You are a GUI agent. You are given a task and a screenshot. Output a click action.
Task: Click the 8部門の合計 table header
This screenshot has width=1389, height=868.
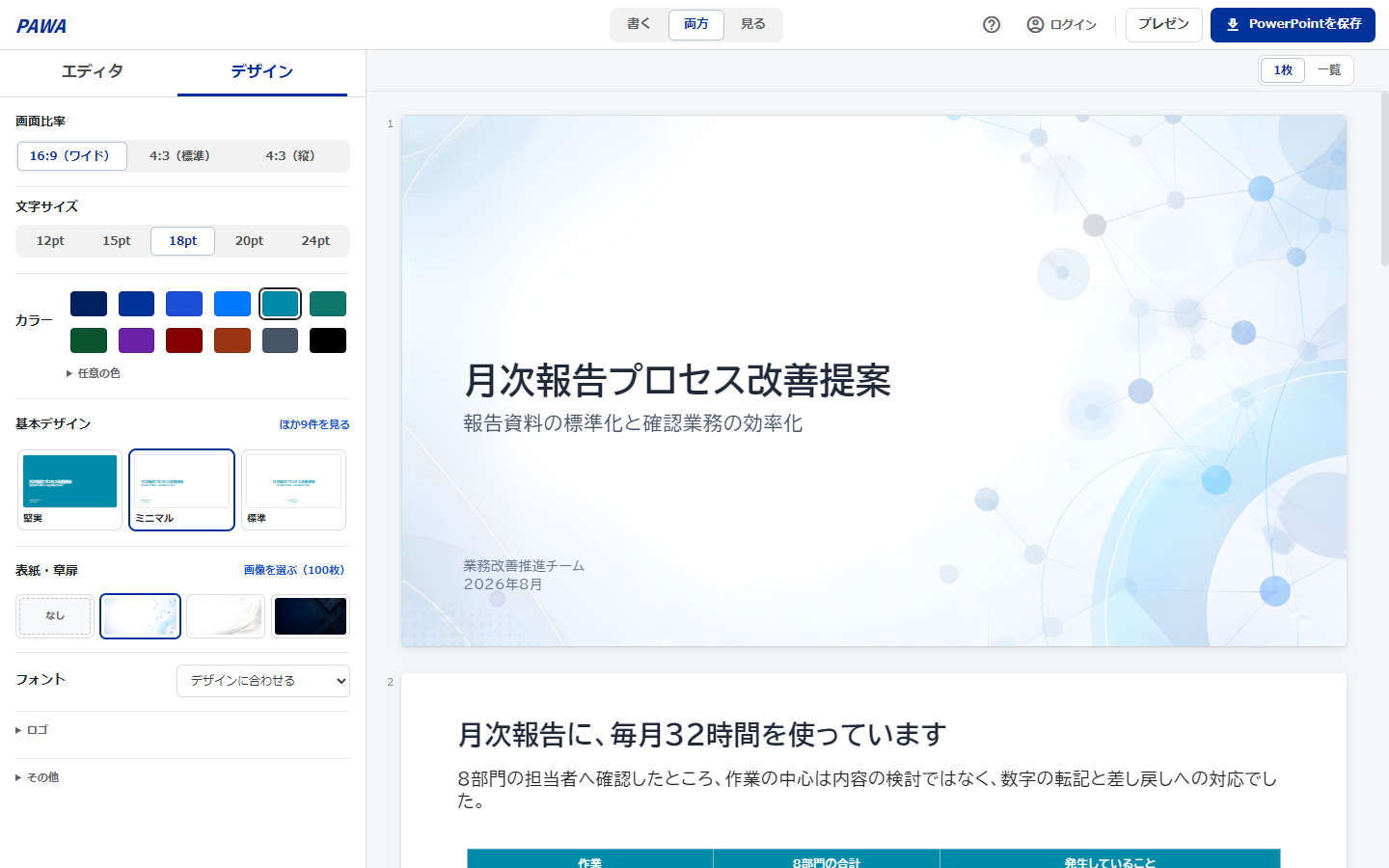tap(827, 859)
